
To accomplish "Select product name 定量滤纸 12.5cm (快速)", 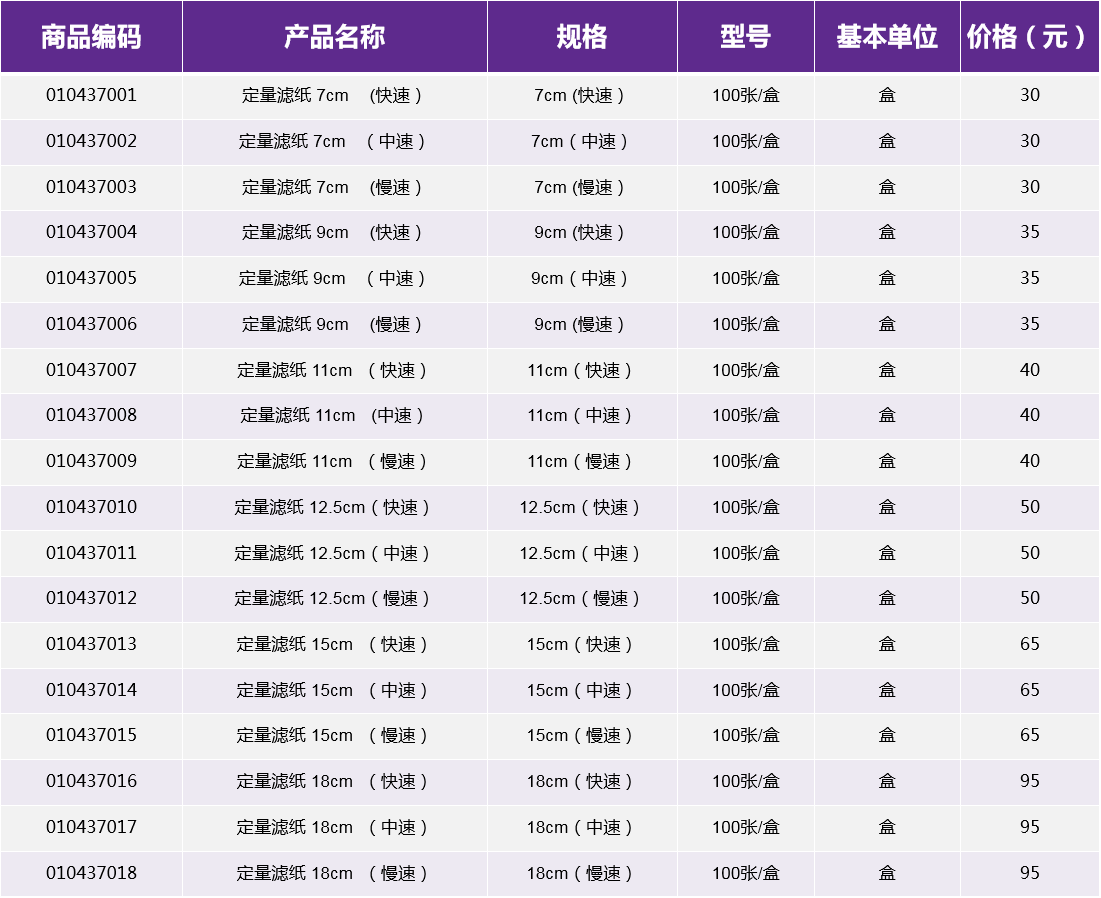I will (x=332, y=507).
